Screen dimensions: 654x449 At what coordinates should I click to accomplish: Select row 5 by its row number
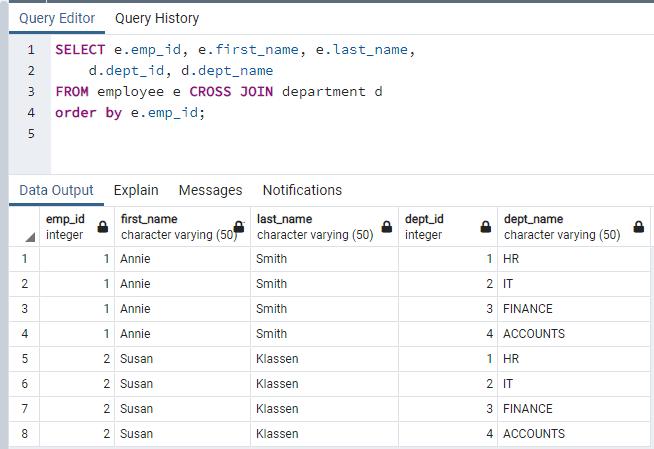(23, 359)
